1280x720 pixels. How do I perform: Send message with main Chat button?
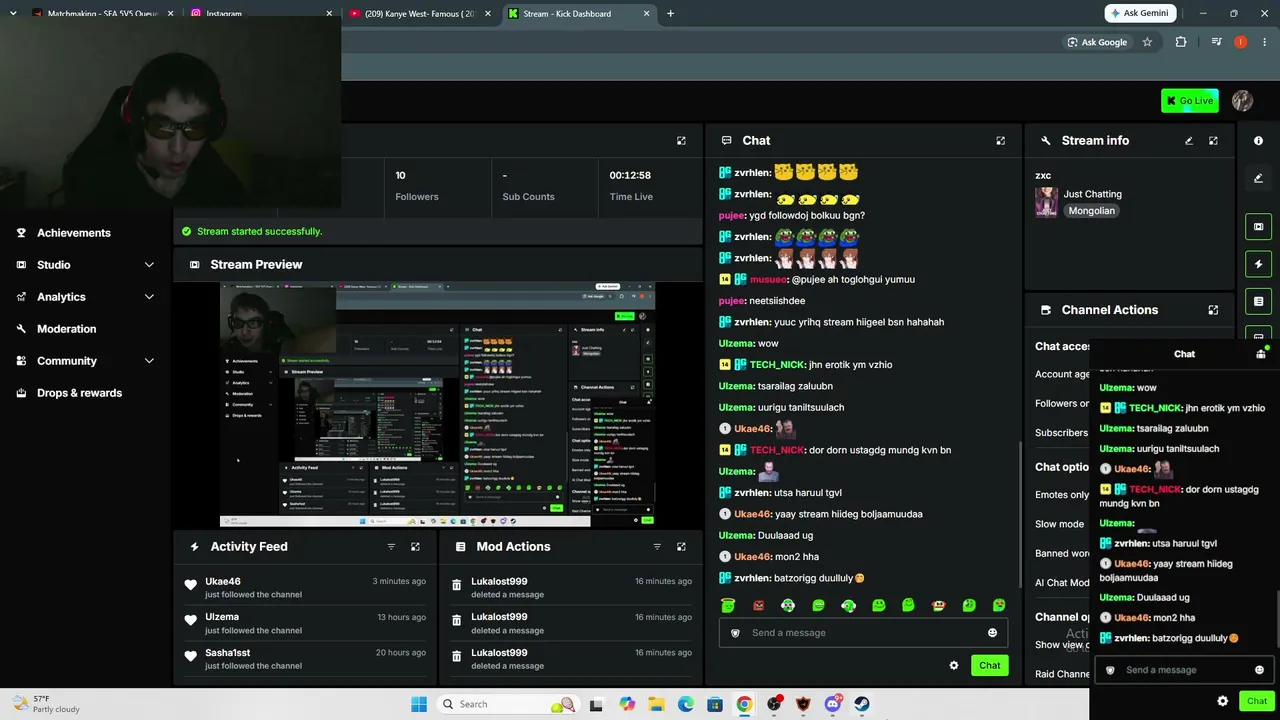989,665
